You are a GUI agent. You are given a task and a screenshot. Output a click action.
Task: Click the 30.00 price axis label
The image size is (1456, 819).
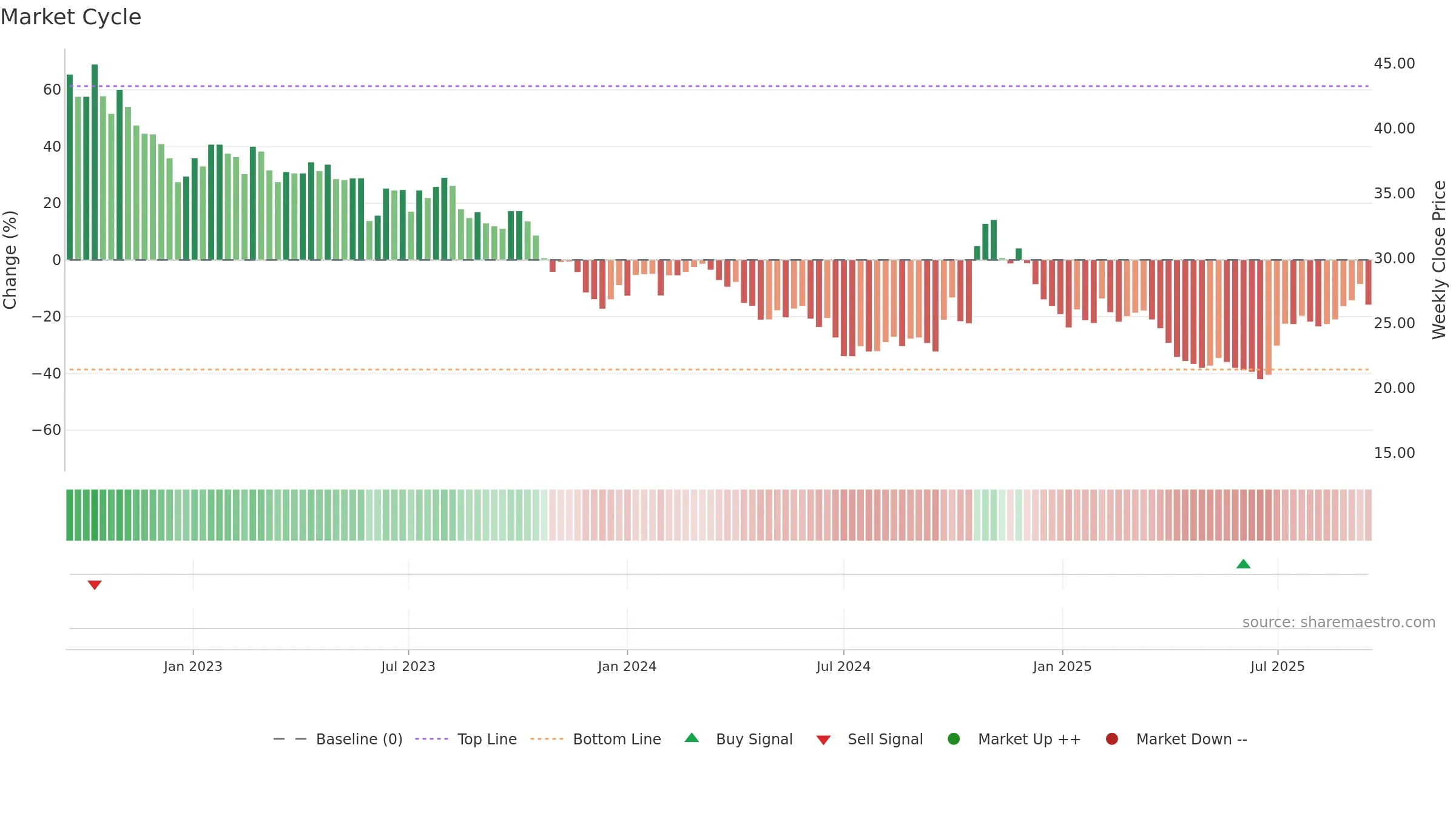click(x=1394, y=258)
